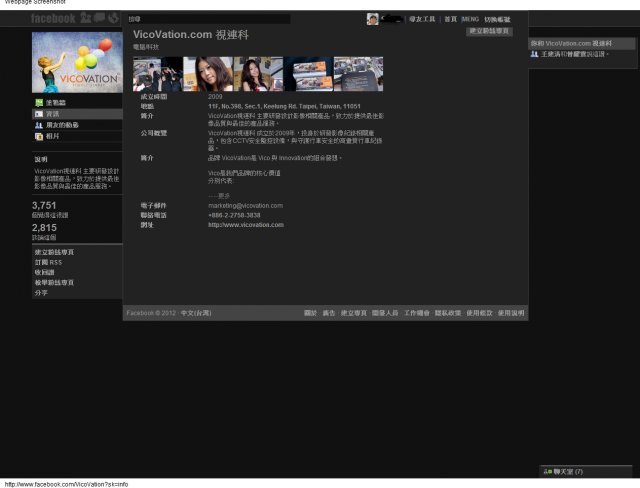
Task: Open the second photo of woman's close-up
Action: 208,74
